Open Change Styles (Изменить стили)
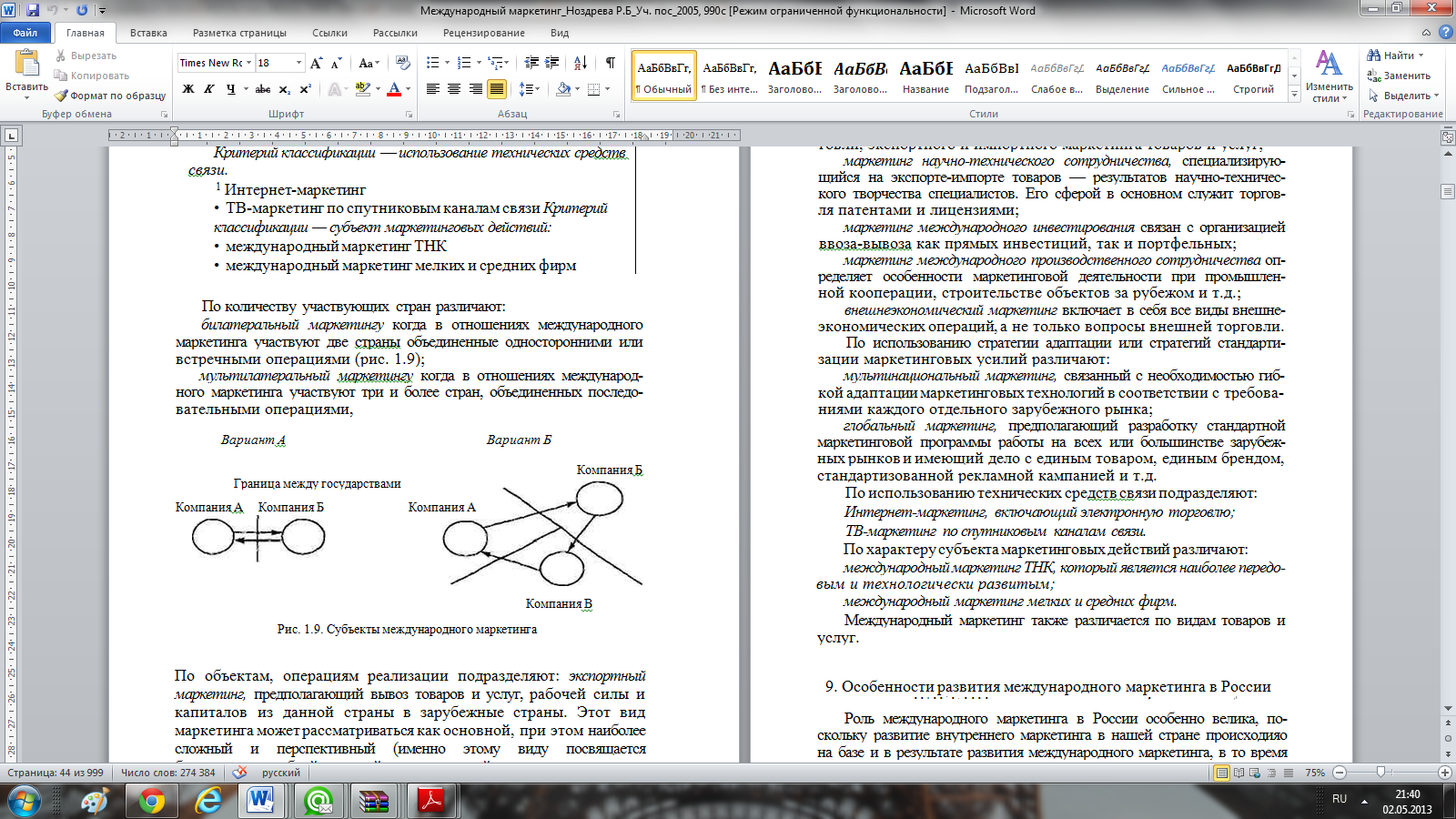This screenshot has height=819, width=1456. tap(1329, 76)
